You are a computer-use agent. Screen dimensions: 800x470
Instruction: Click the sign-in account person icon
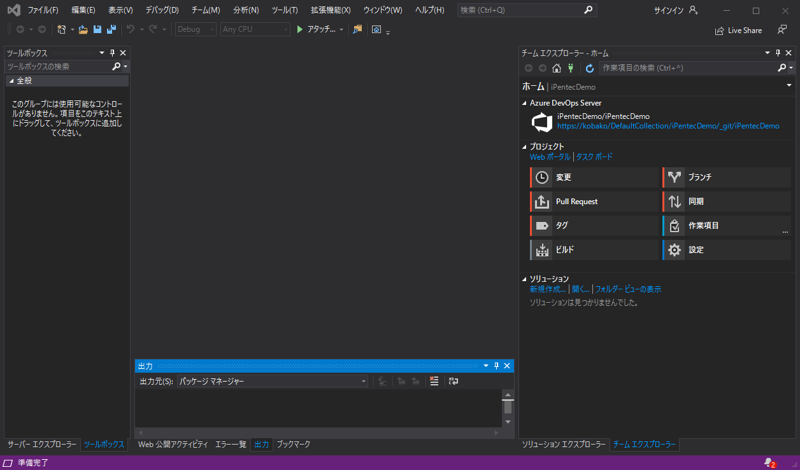coord(693,10)
